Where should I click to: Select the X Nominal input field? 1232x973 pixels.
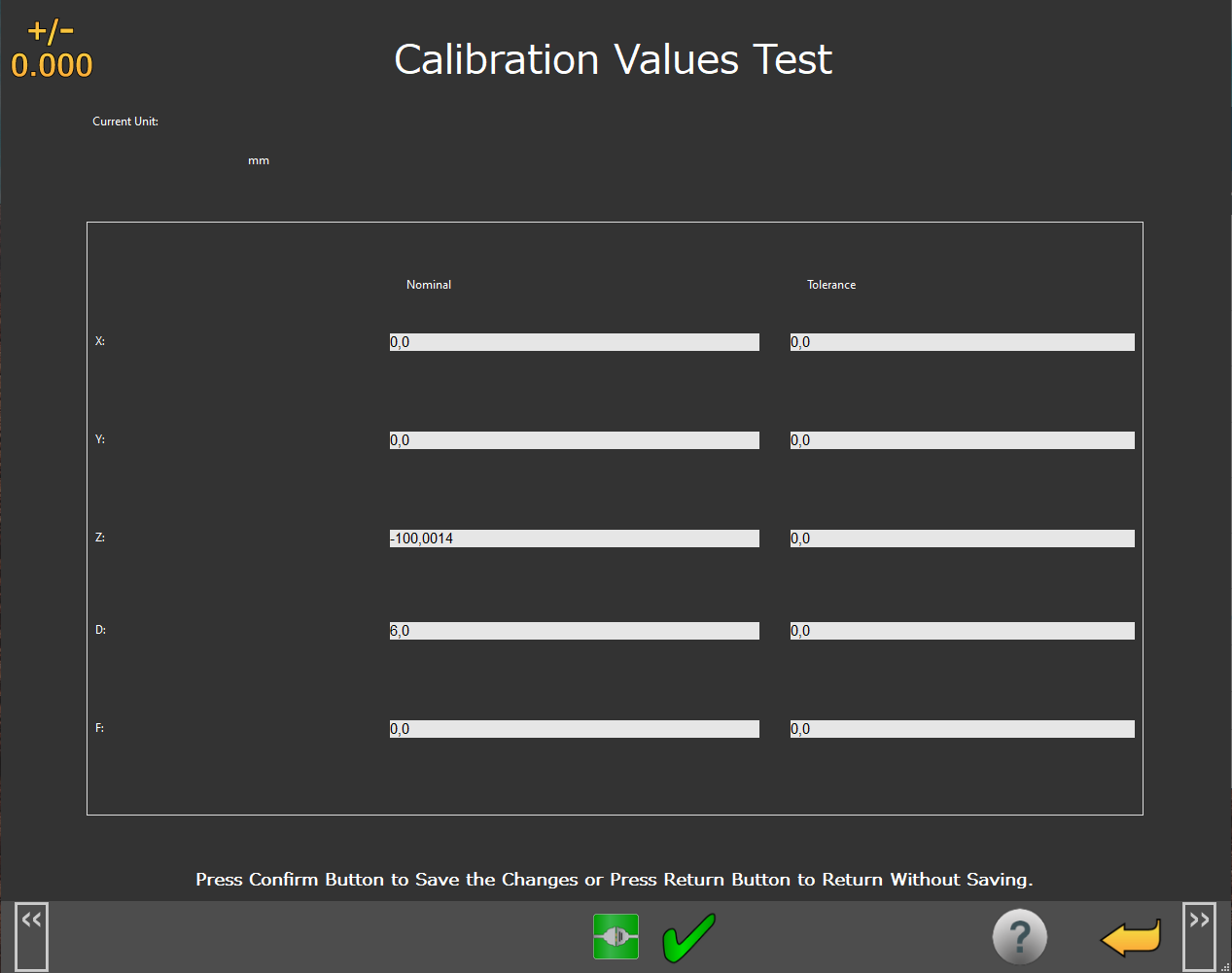tap(574, 342)
